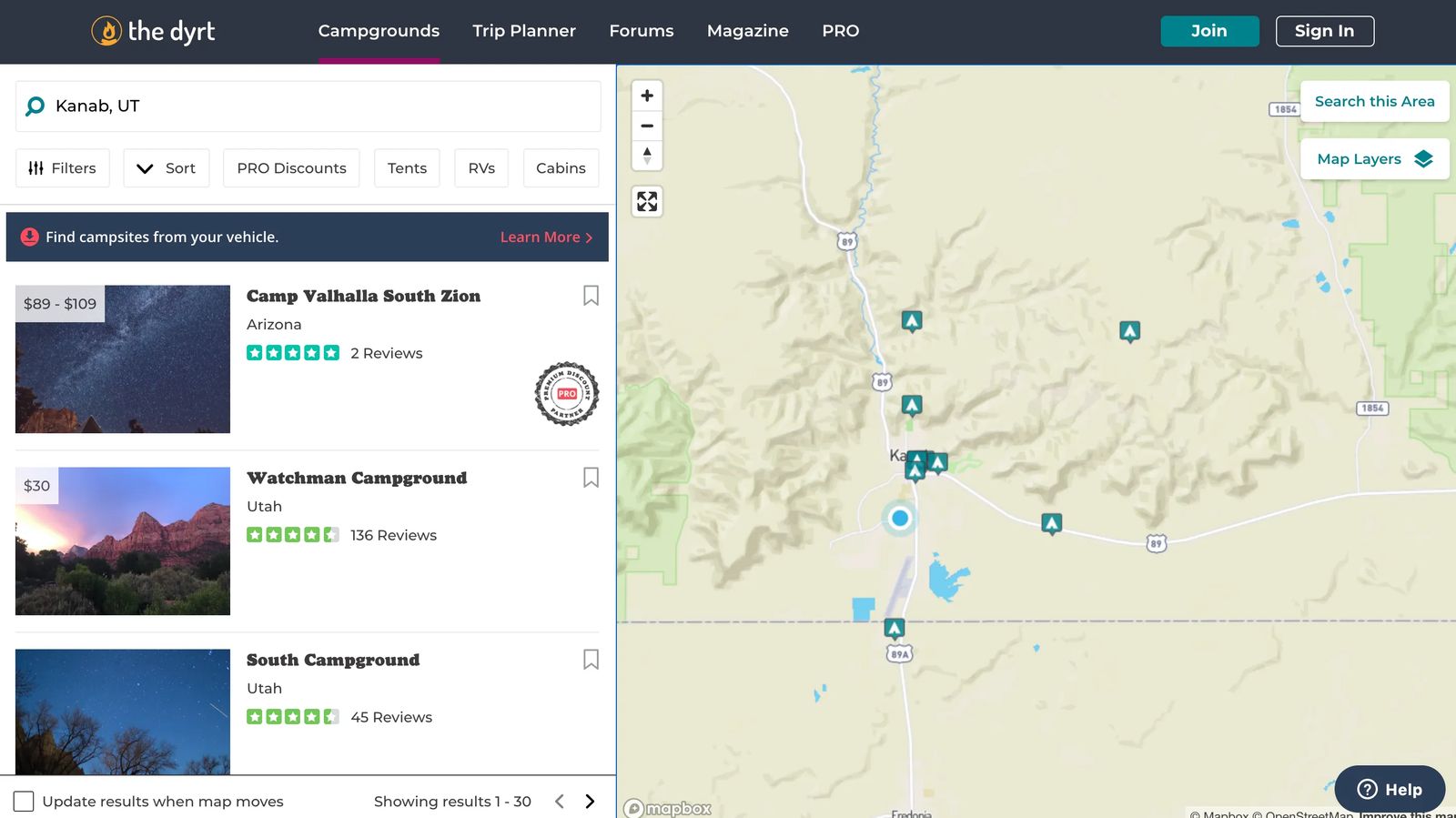Follow the Learn More link
Screen dimensions: 1456x818
(546, 237)
